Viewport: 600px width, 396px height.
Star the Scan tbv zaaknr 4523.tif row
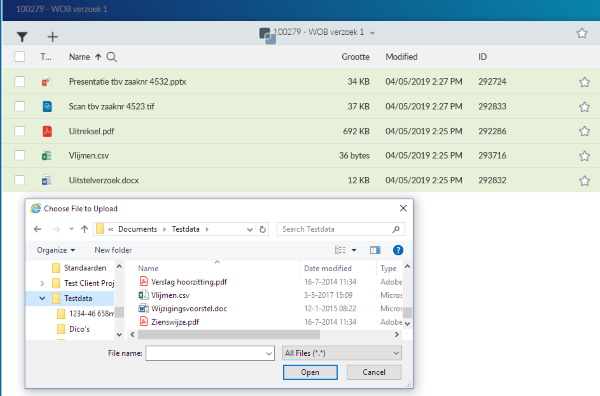(x=584, y=107)
